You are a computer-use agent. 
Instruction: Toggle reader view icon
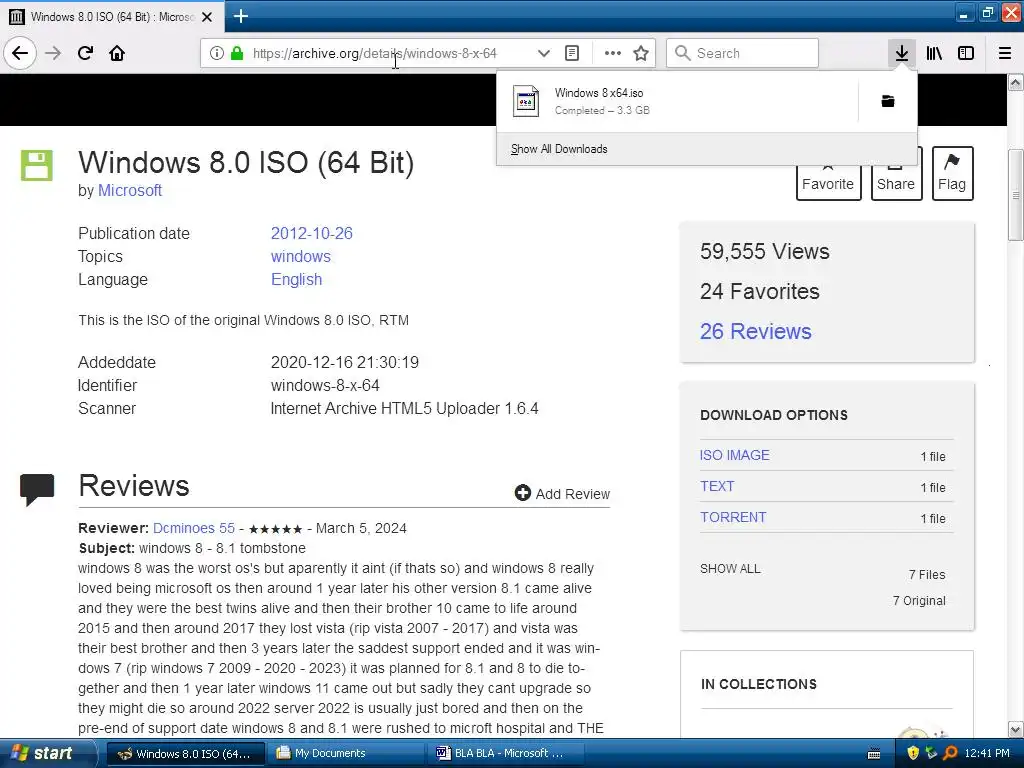(572, 53)
